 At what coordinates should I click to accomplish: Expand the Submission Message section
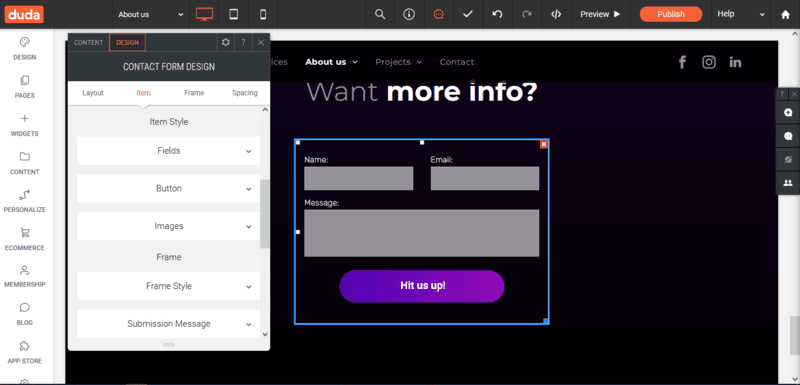coord(168,324)
